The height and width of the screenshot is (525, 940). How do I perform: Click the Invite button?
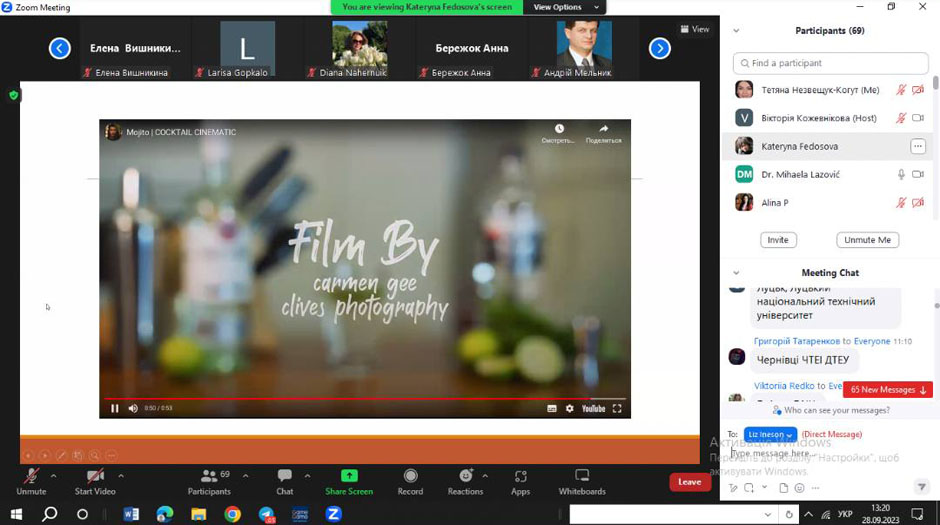pos(778,240)
